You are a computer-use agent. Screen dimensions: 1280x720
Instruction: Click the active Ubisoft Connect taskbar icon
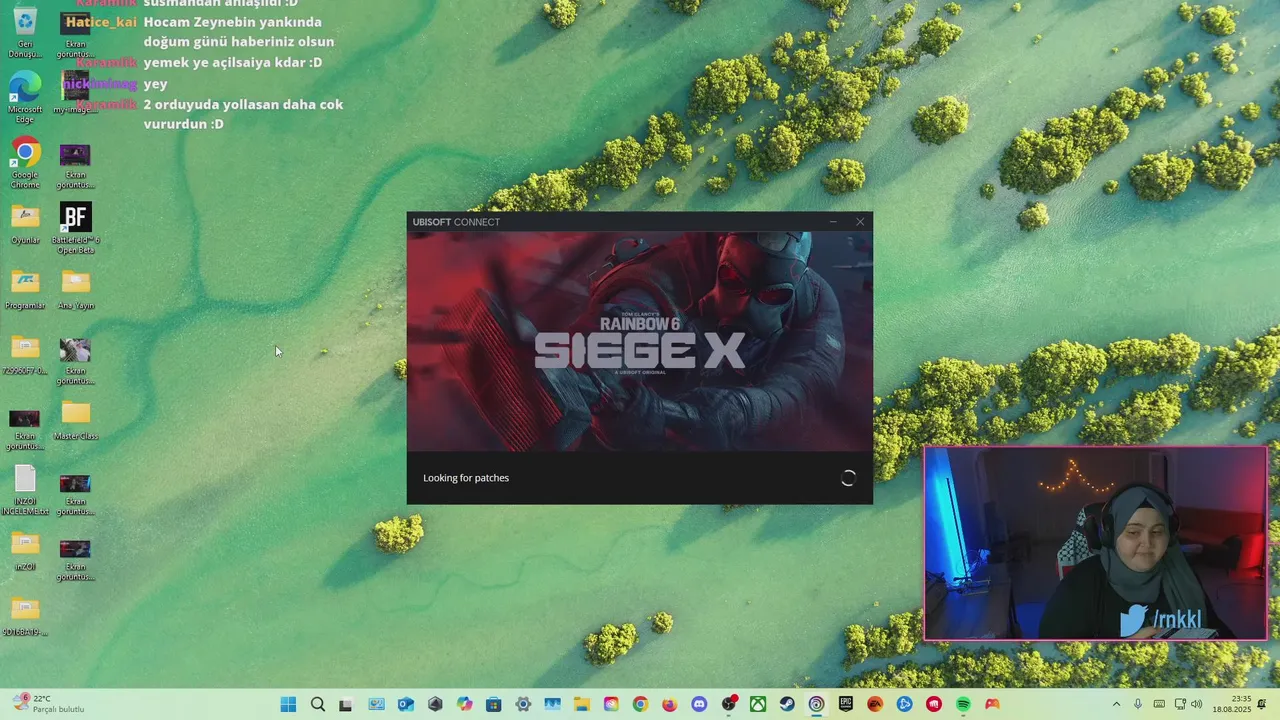[816, 704]
